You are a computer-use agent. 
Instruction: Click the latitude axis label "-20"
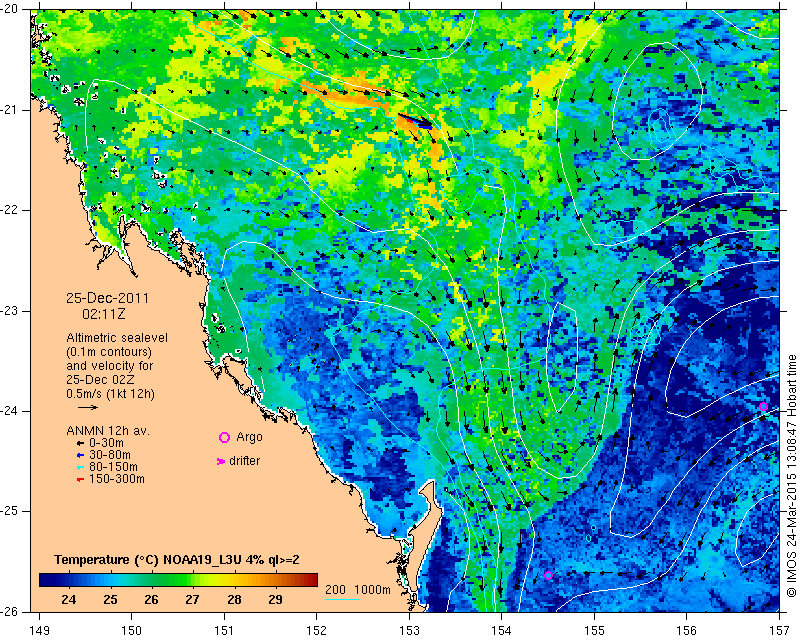(10, 10)
